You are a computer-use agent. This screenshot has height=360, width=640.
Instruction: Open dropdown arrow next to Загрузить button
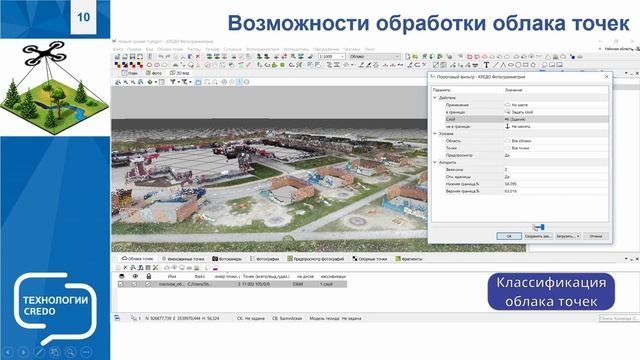pos(578,236)
